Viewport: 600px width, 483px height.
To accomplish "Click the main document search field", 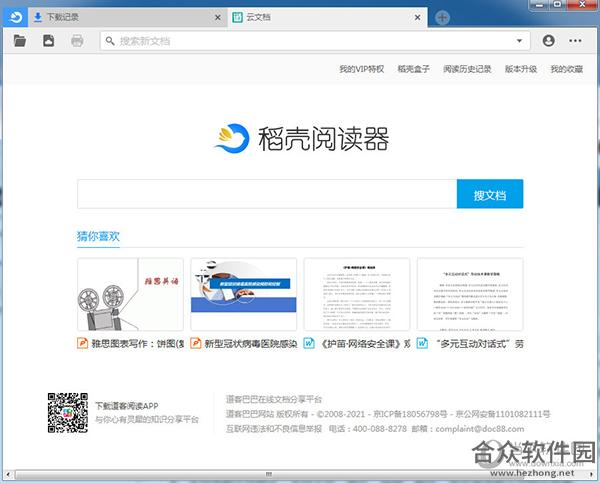I will click(x=267, y=194).
